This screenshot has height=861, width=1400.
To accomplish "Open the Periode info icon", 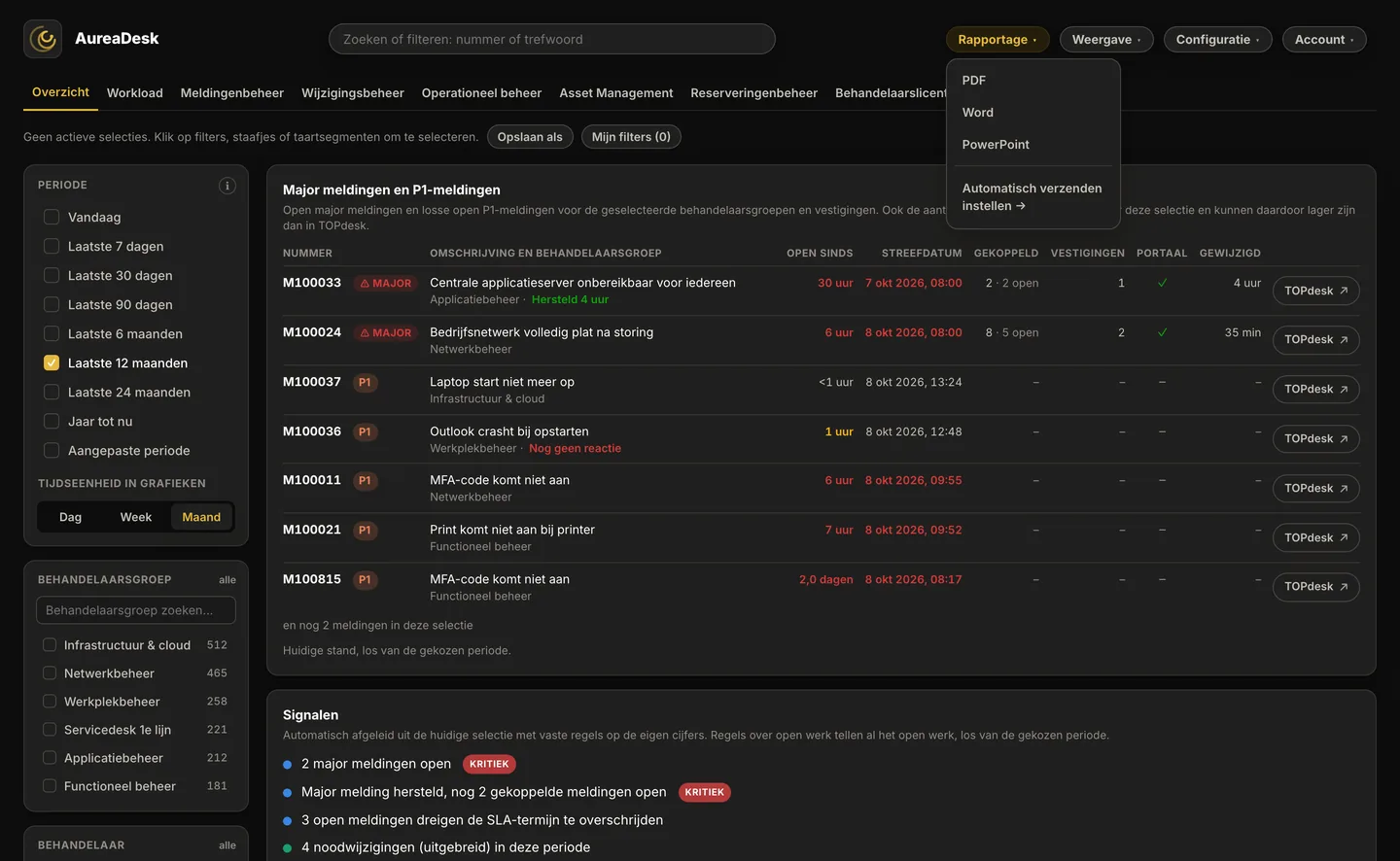I will pos(227,186).
